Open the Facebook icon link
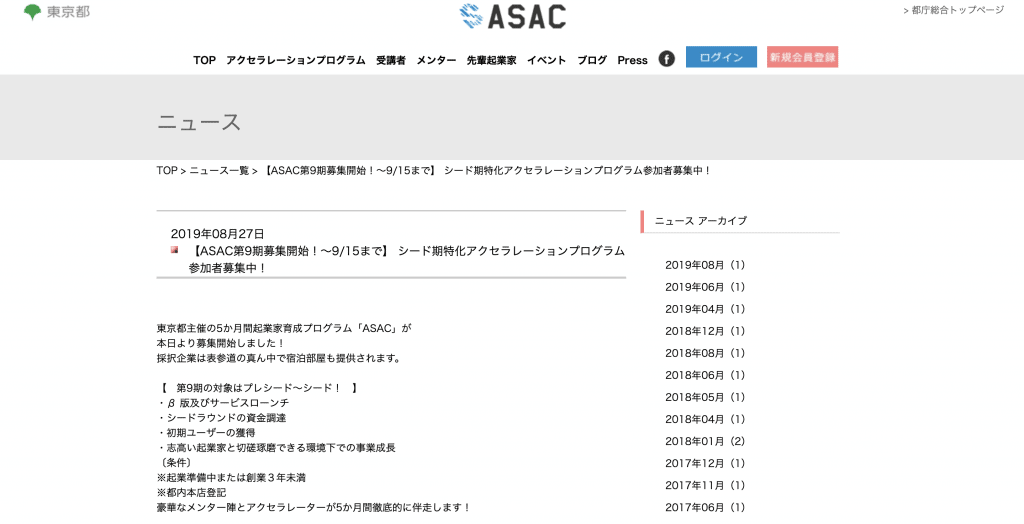 pyautogui.click(x=666, y=59)
